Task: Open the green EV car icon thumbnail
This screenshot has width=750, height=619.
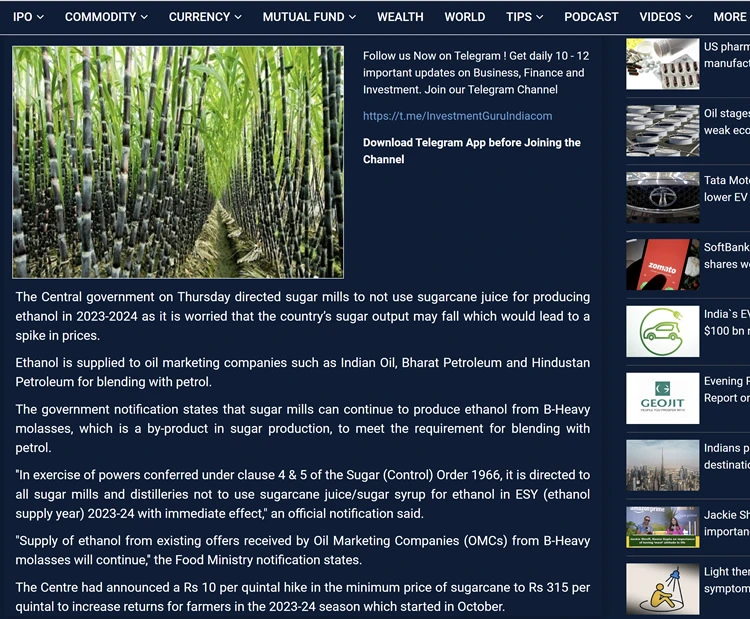Action: [x=662, y=332]
